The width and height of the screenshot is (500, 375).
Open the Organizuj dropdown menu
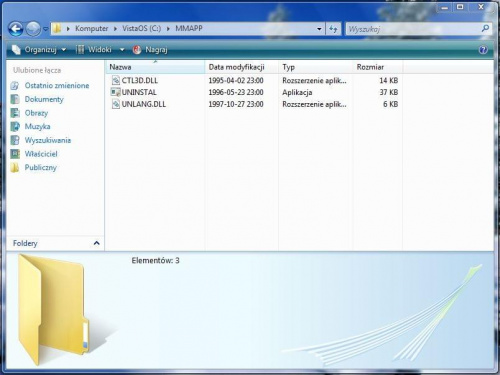[x=39, y=50]
